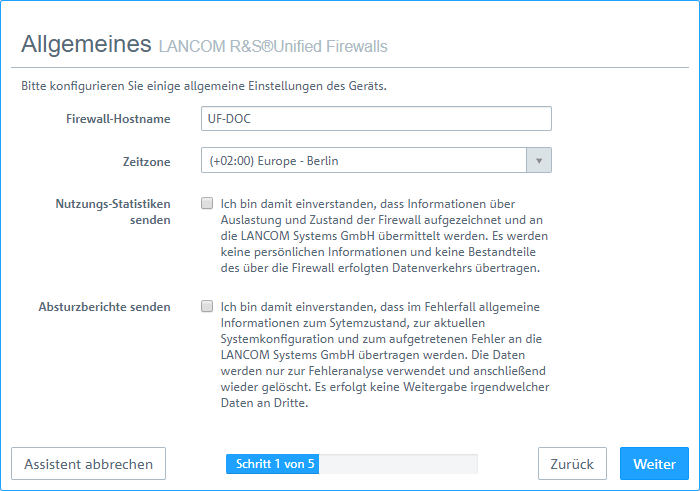Select the Zeitzone label
700x491 pixels.
point(146,160)
